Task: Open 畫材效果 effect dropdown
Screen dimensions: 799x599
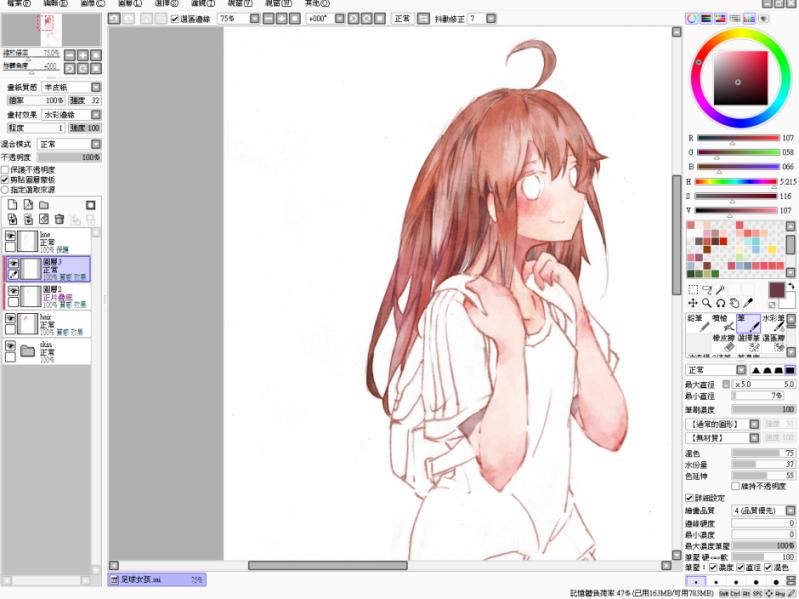Action: 96,115
